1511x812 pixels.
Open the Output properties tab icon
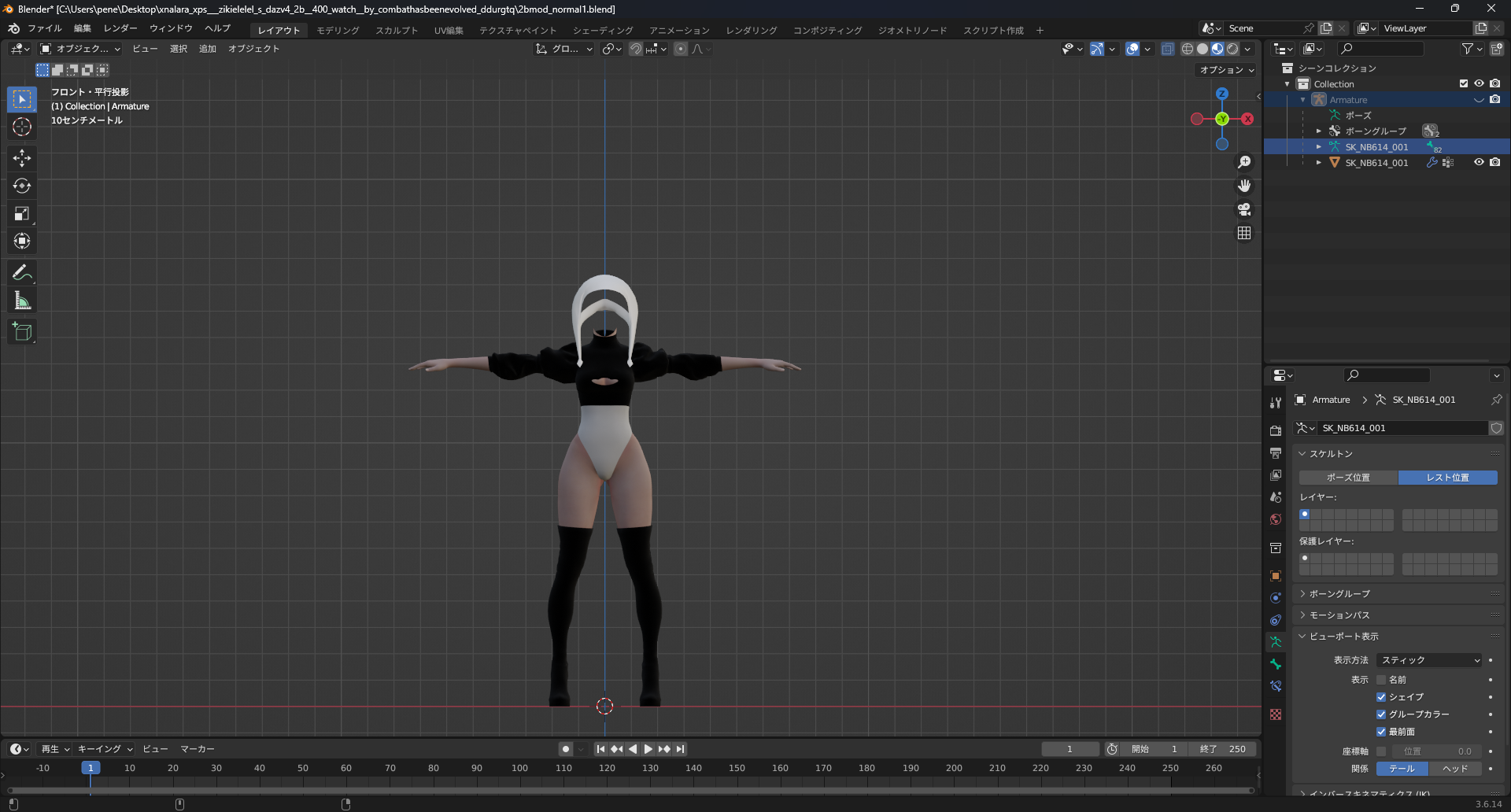(x=1276, y=453)
